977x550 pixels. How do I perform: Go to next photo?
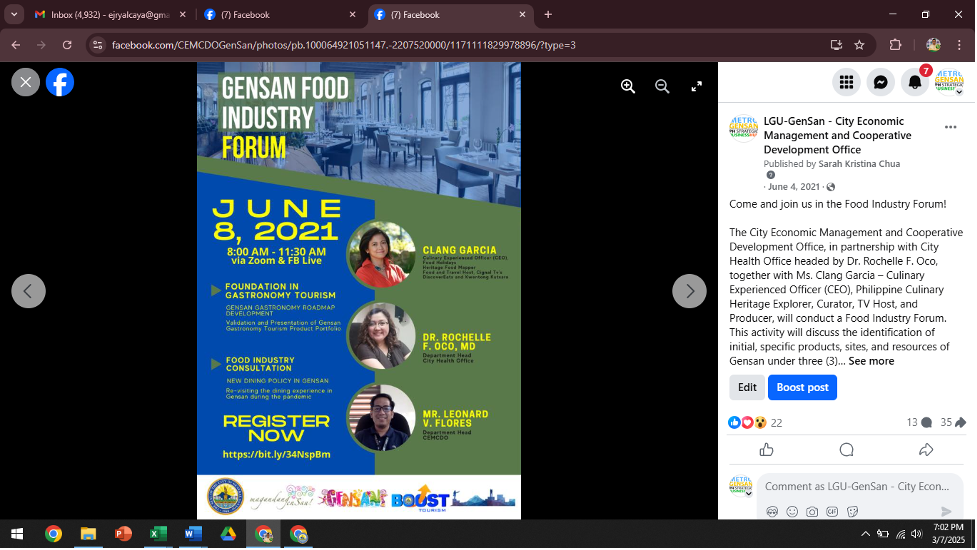point(689,291)
